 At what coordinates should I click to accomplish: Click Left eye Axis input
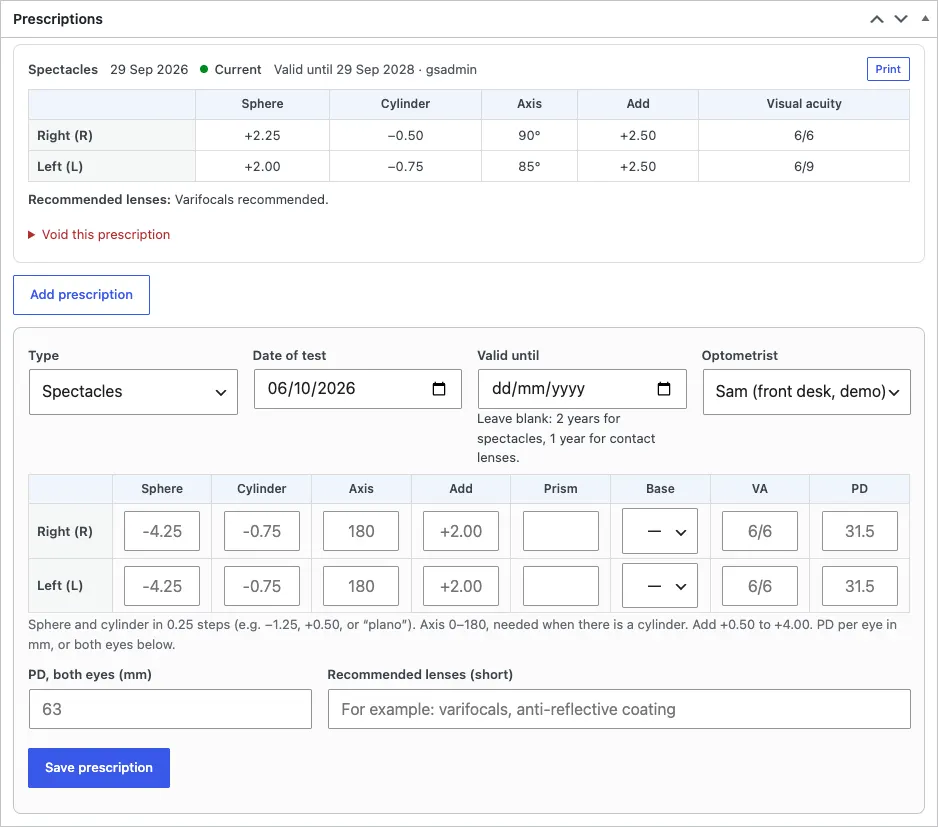361,586
